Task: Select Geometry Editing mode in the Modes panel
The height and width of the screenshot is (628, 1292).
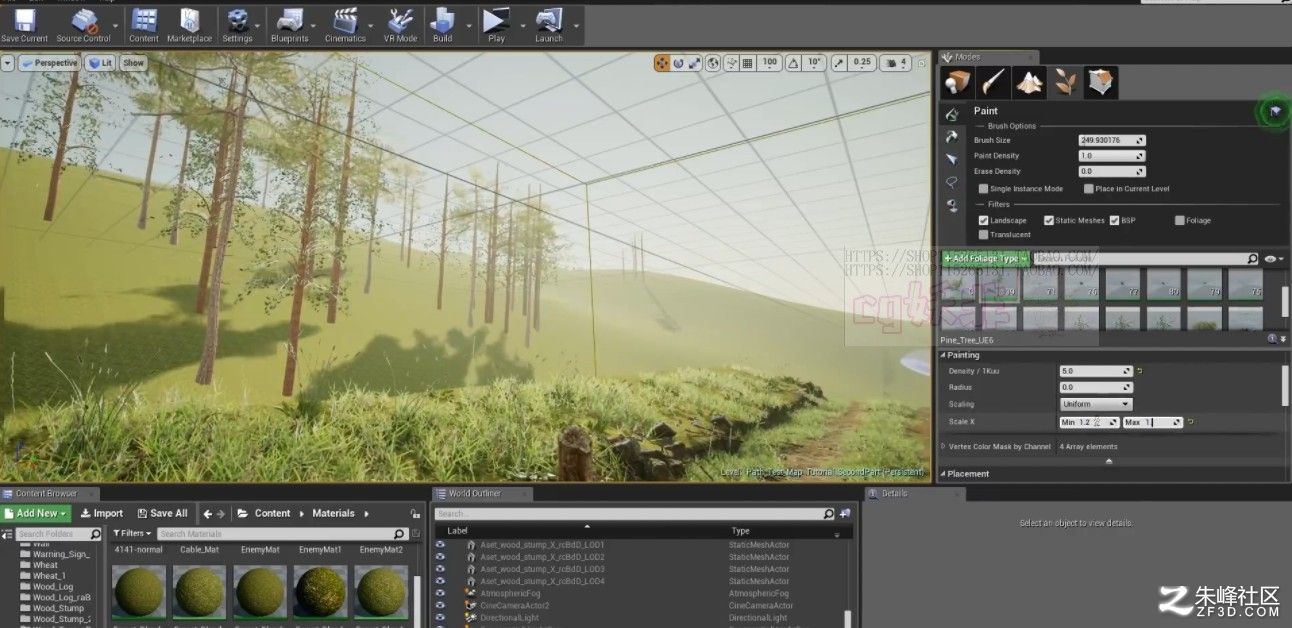Action: (1102, 83)
